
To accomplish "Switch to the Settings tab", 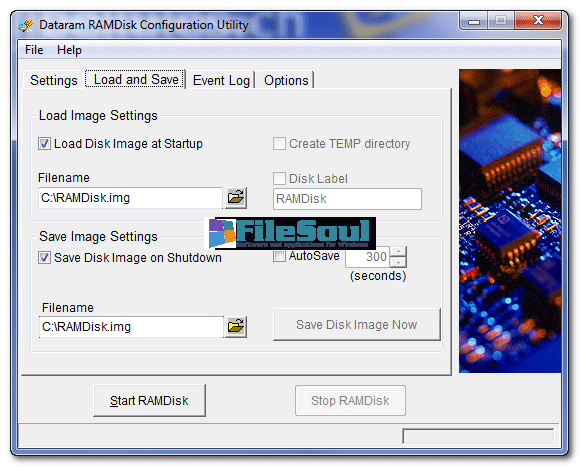I will pyautogui.click(x=54, y=80).
